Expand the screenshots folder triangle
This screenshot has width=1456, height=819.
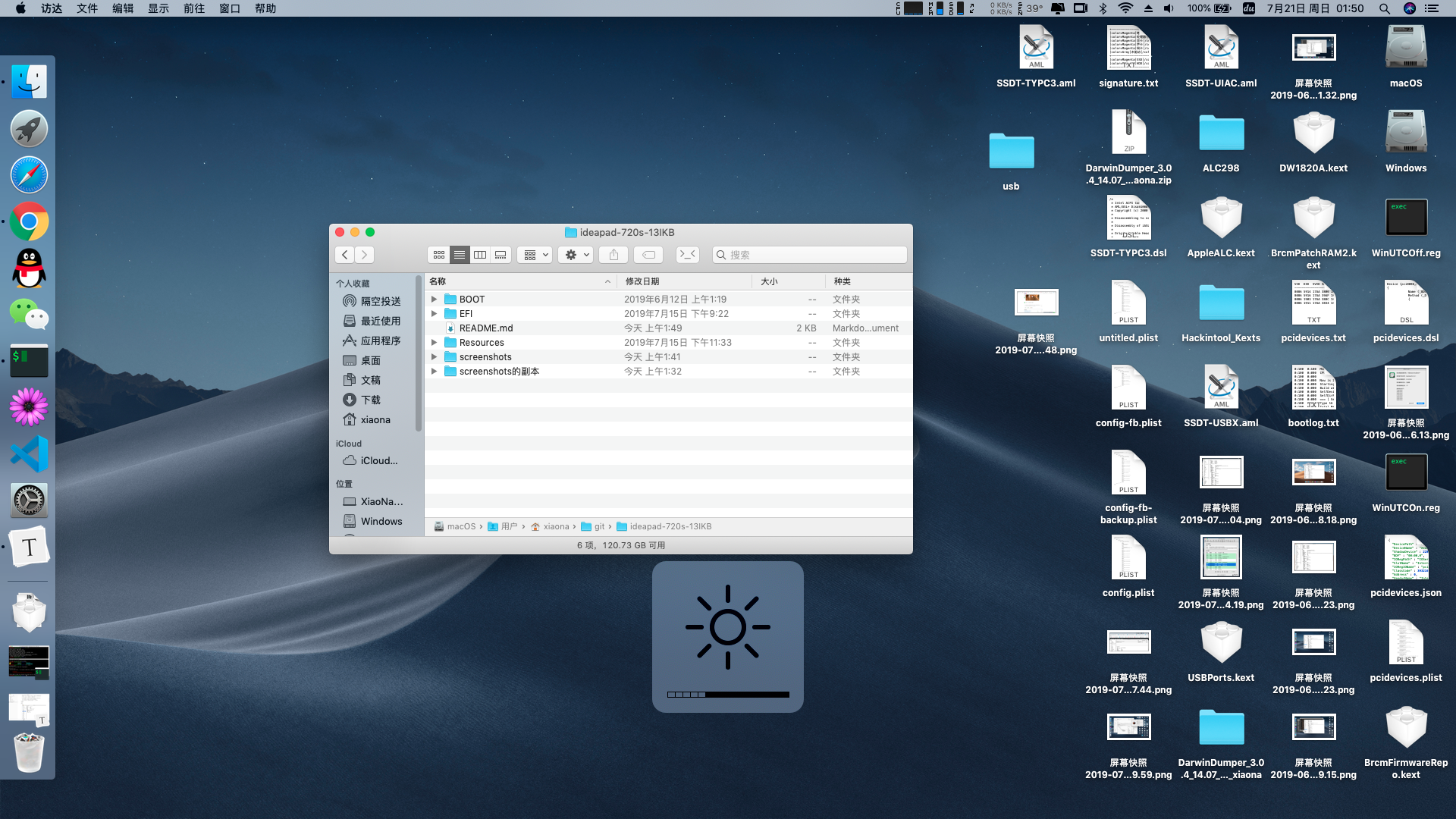pos(434,357)
